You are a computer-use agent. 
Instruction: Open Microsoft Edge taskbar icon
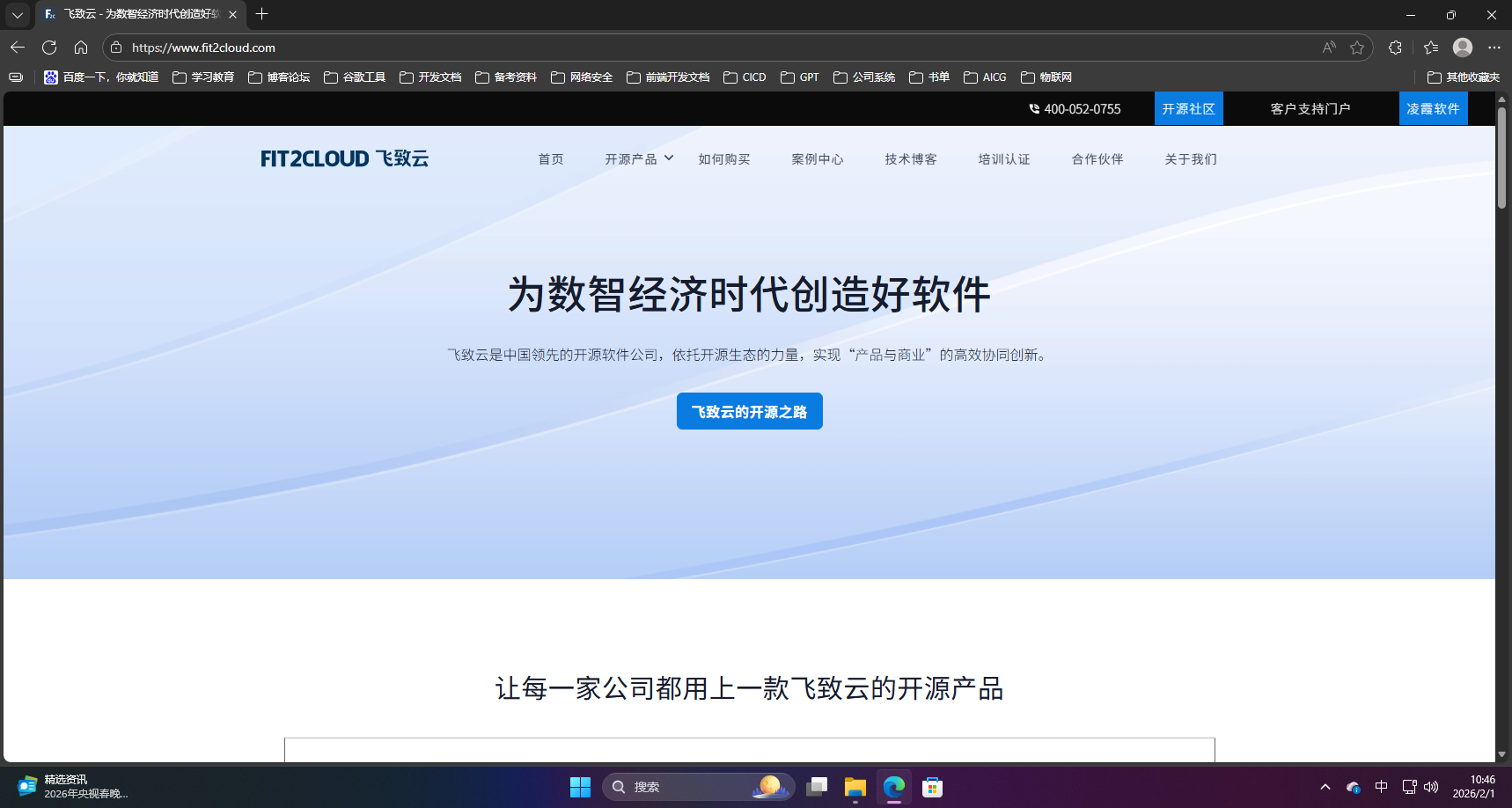(893, 787)
